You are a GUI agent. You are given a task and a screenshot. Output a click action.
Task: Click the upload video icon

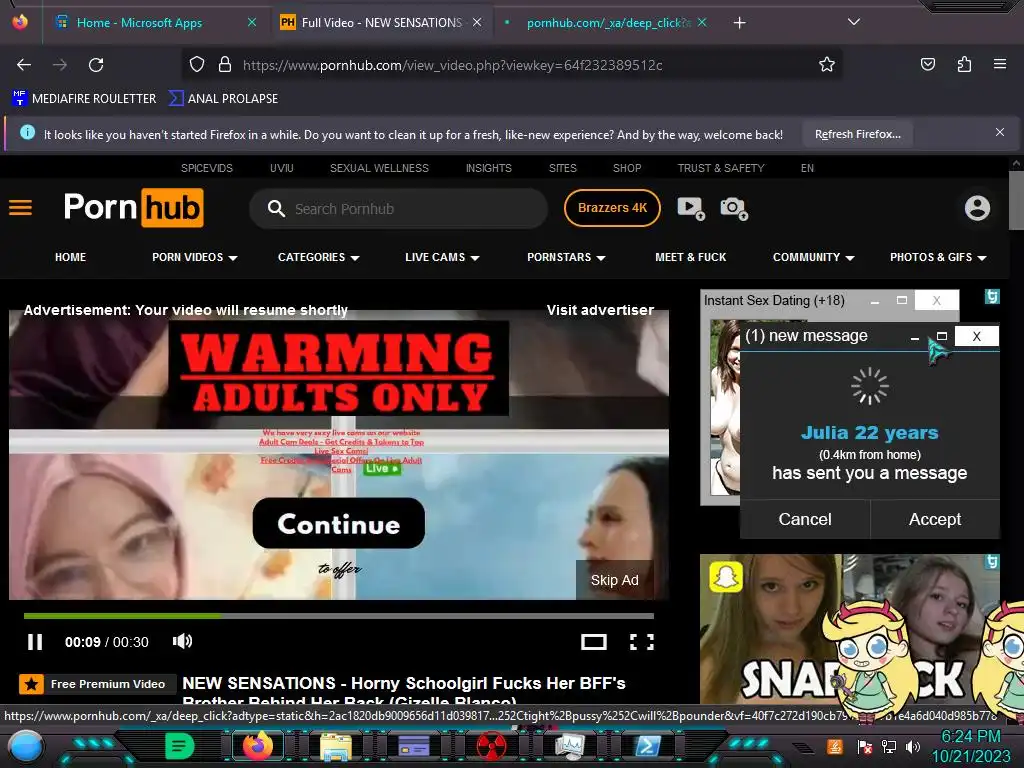(690, 208)
